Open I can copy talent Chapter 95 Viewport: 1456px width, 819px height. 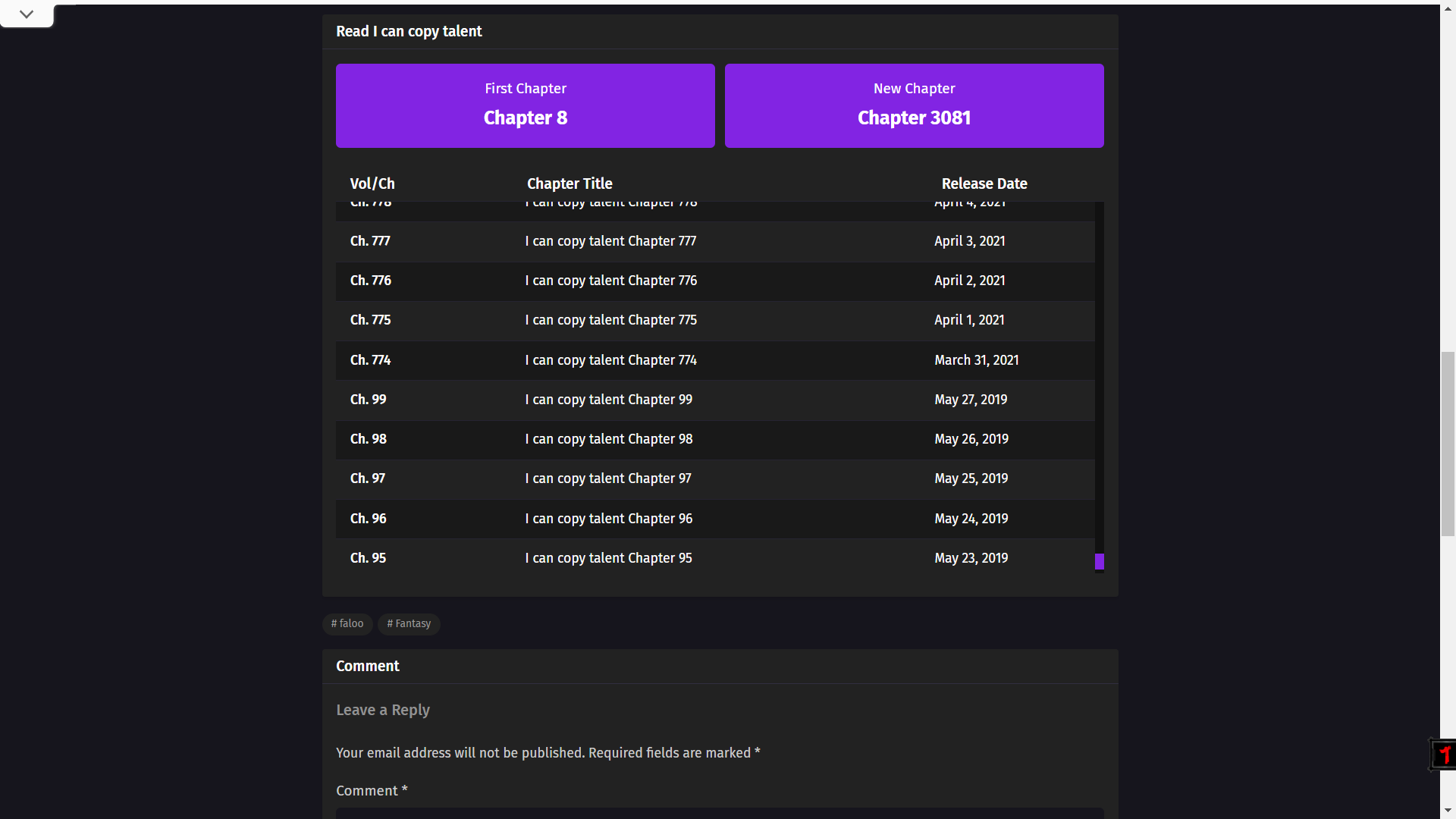(608, 558)
